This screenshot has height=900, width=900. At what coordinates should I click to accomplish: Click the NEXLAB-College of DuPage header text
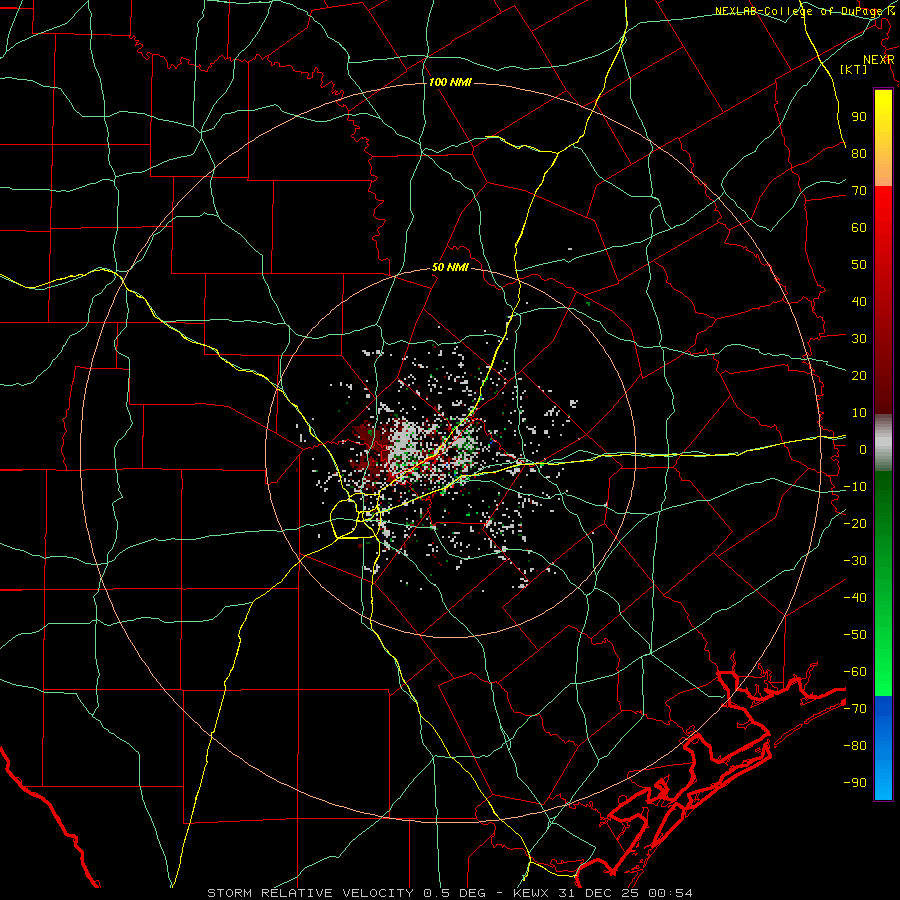point(805,11)
